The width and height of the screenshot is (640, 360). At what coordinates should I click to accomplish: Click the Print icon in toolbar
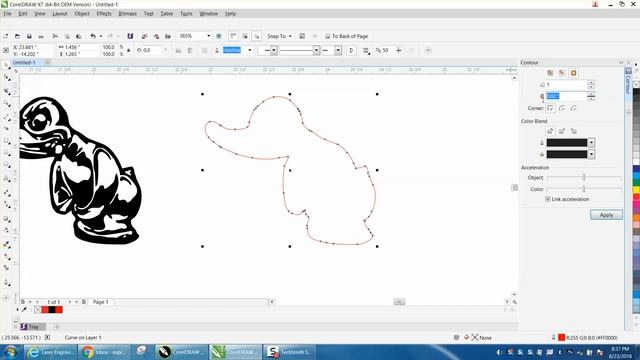coord(41,36)
